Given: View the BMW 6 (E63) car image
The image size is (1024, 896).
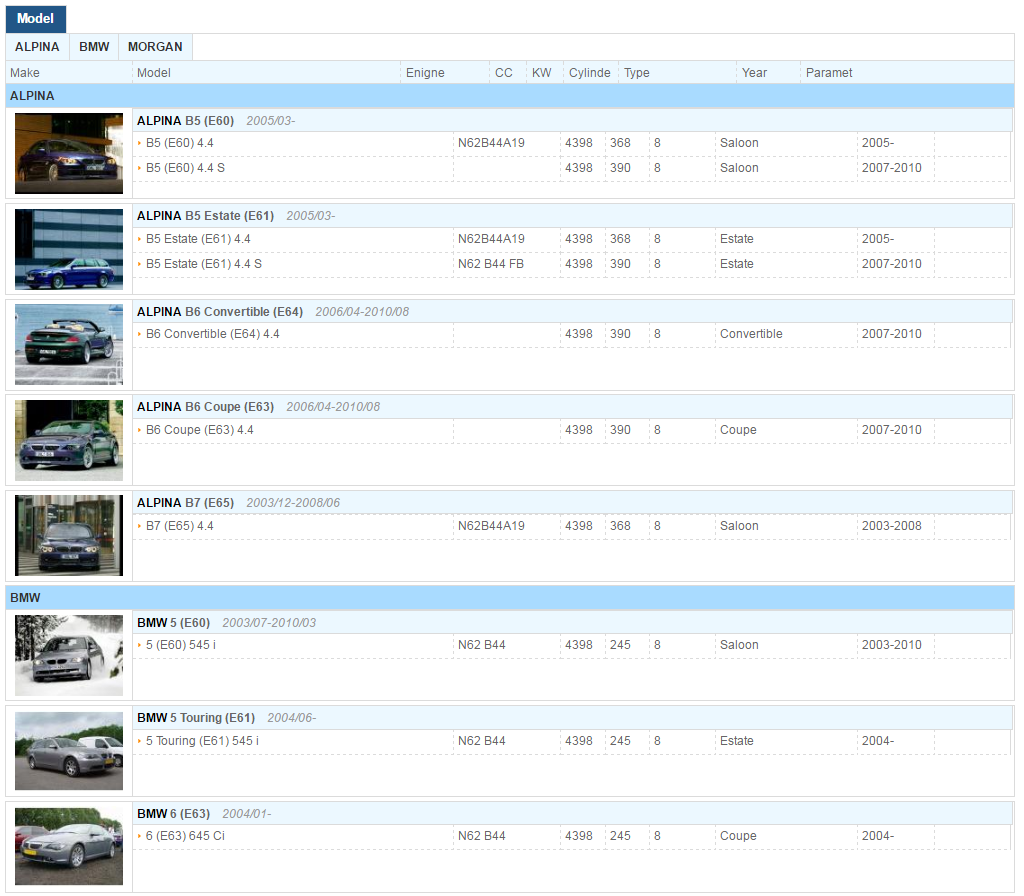Looking at the screenshot, I should point(69,846).
